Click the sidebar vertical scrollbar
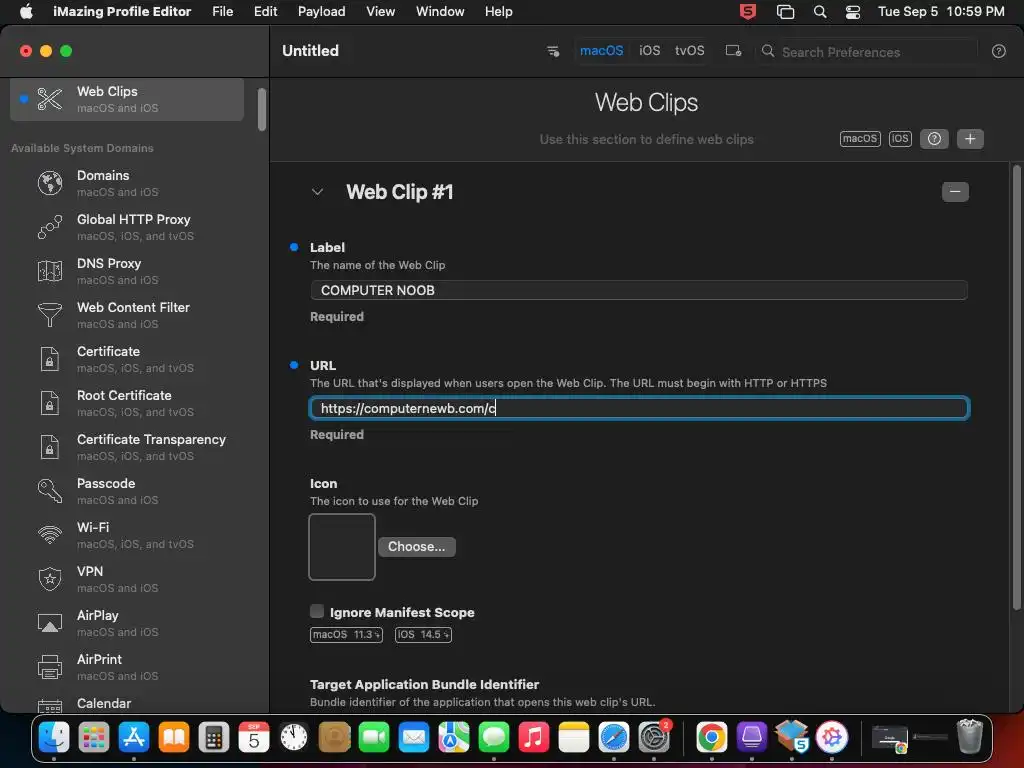 click(x=262, y=109)
